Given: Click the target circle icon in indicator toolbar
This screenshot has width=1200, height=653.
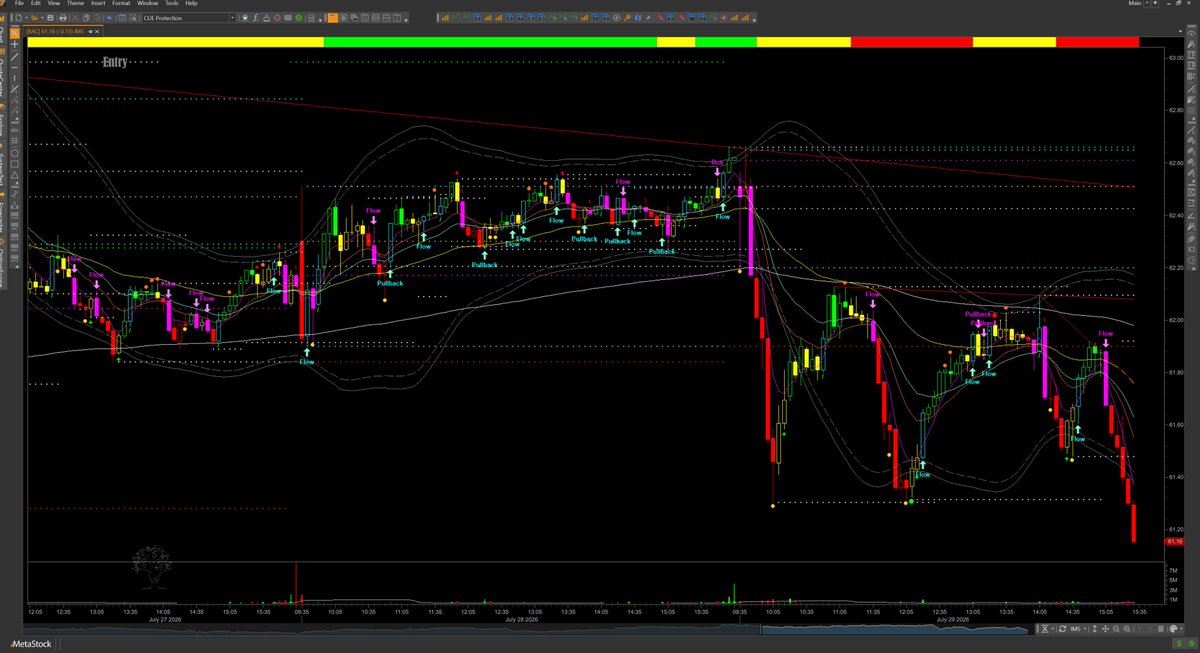Looking at the screenshot, I should [x=617, y=18].
